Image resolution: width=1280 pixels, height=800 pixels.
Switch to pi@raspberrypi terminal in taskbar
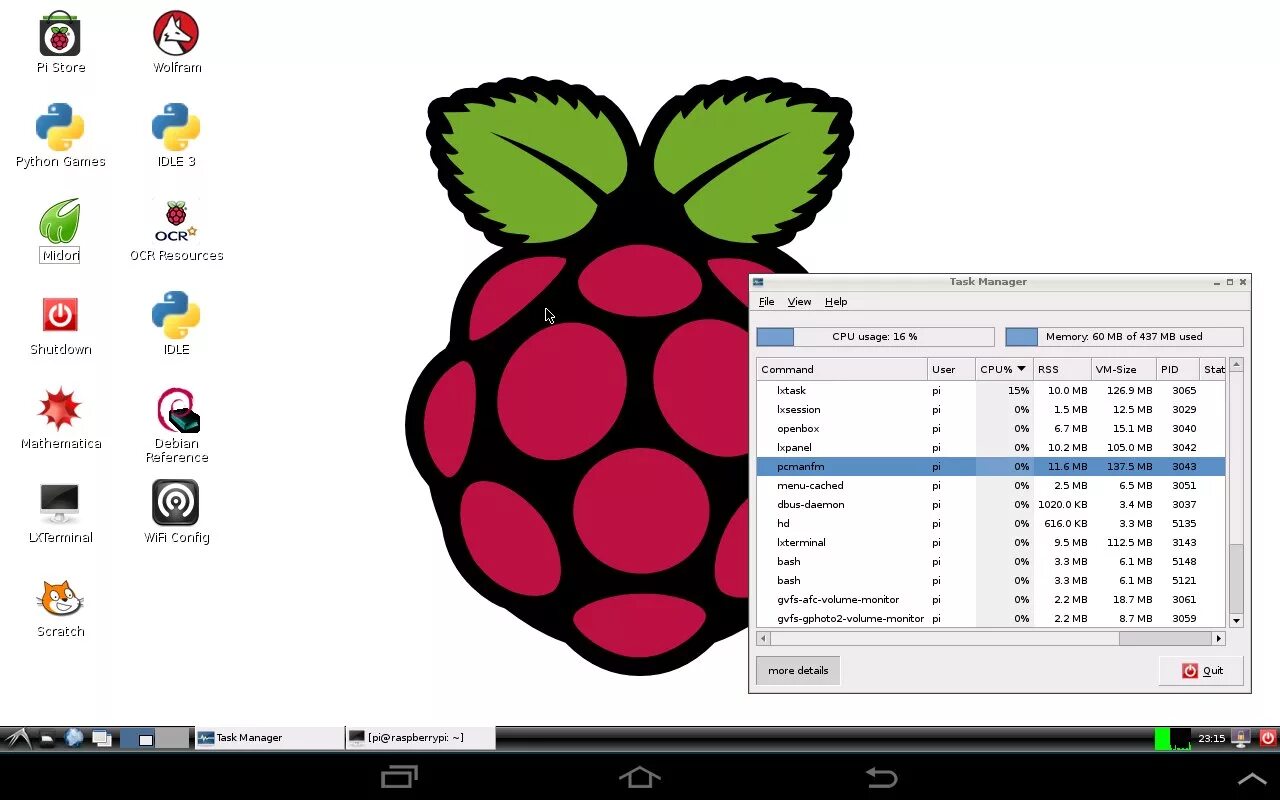click(x=420, y=738)
